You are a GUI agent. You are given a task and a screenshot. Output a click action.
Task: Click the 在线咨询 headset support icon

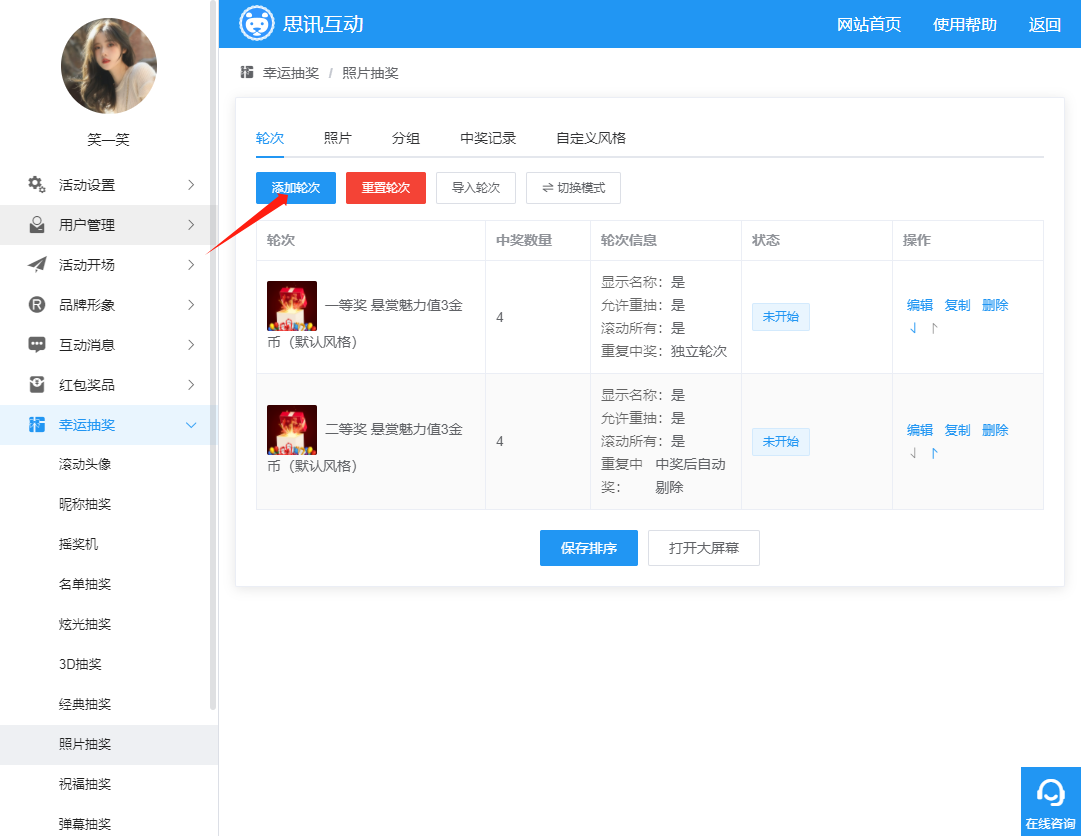(1050, 793)
